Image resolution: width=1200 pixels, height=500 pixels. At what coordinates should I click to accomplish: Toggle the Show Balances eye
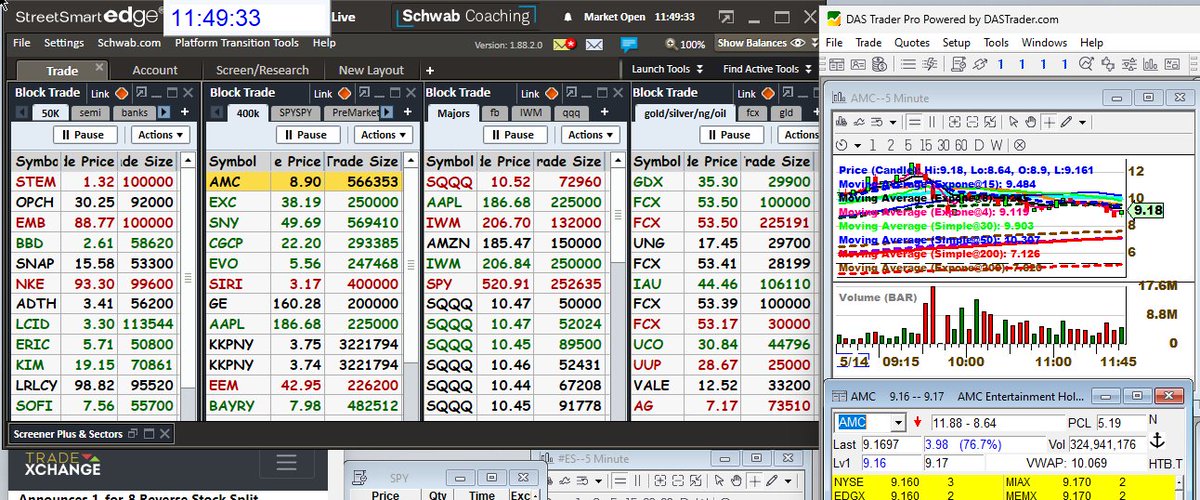coord(797,44)
